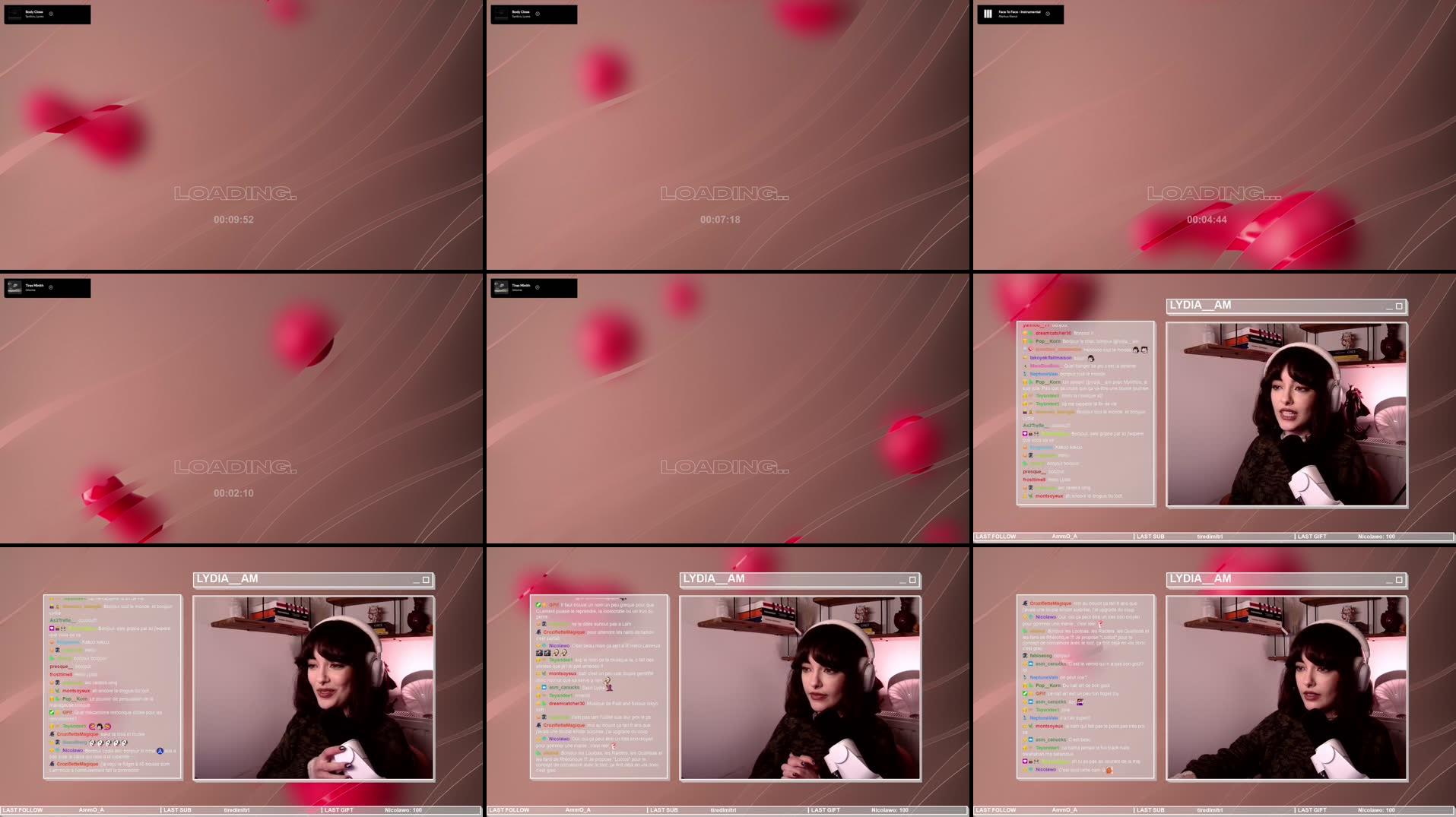
Task: Click the GIF bot badge in the chat panel
Action: point(1024,694)
